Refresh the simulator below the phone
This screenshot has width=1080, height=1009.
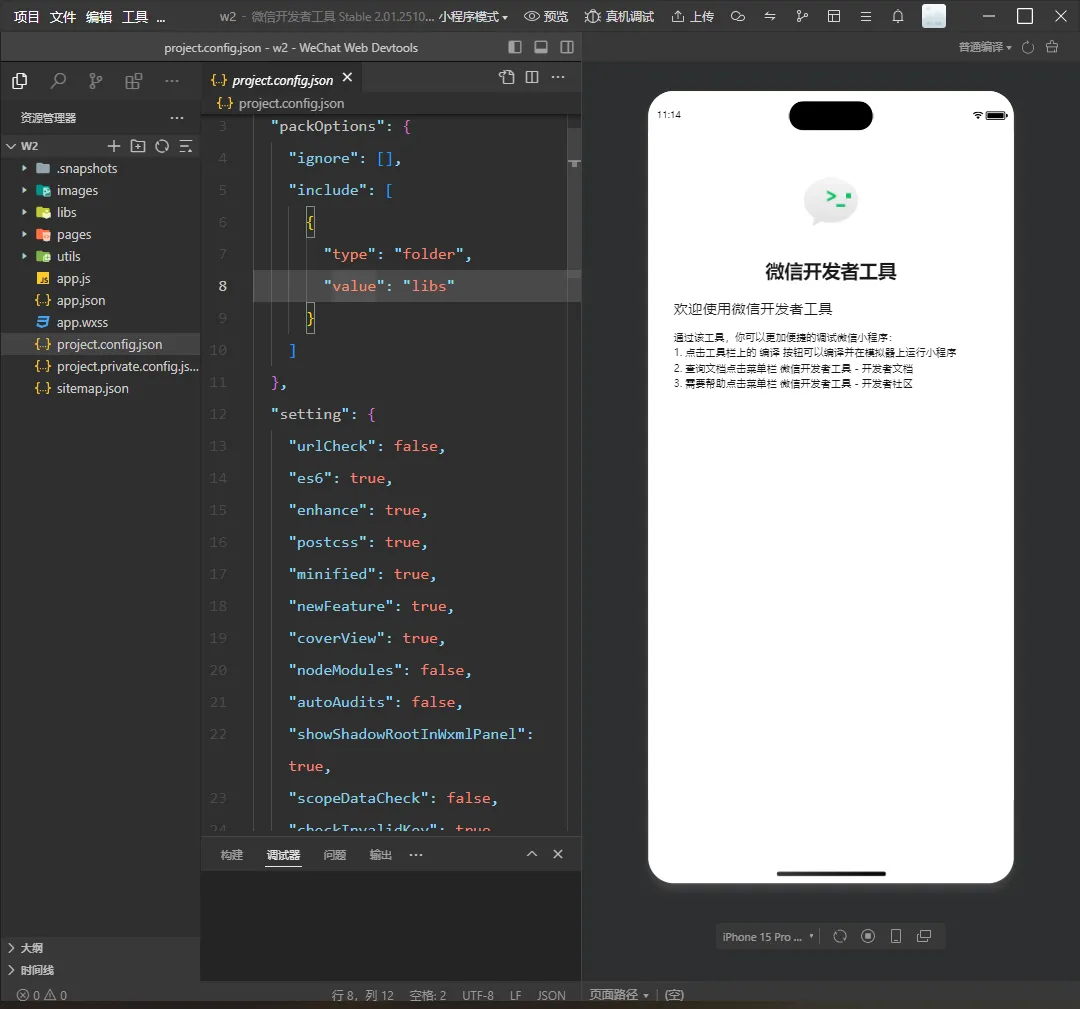(840, 936)
